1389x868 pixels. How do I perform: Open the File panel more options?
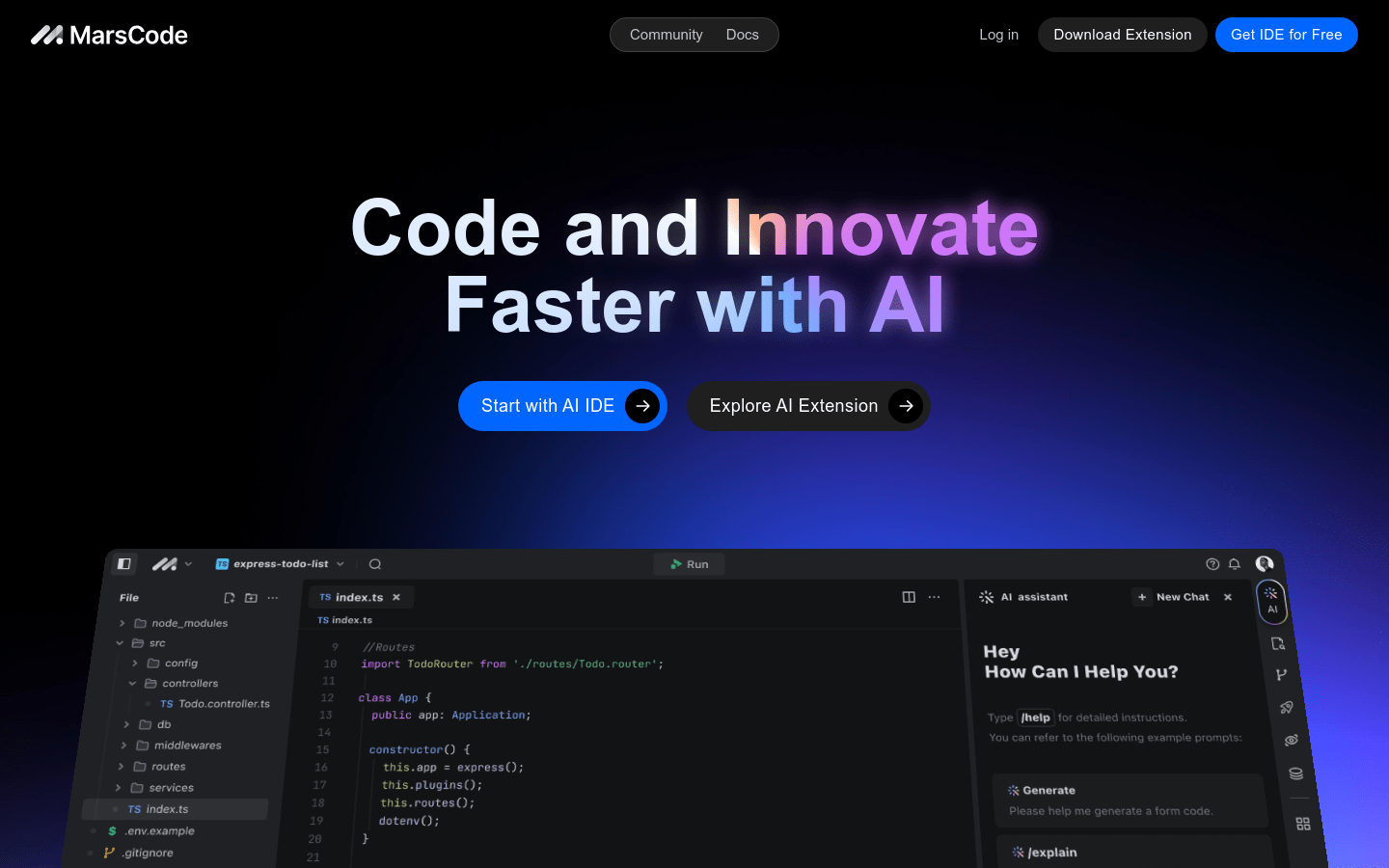[273, 598]
